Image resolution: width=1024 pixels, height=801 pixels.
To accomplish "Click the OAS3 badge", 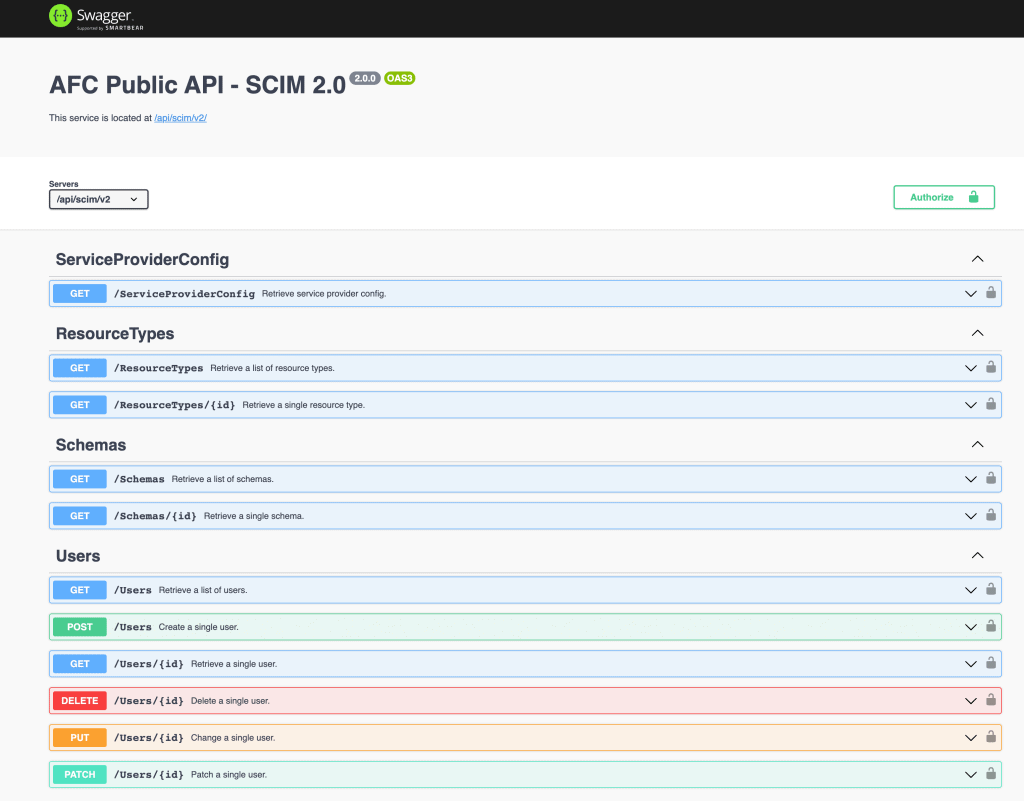I will tap(400, 78).
